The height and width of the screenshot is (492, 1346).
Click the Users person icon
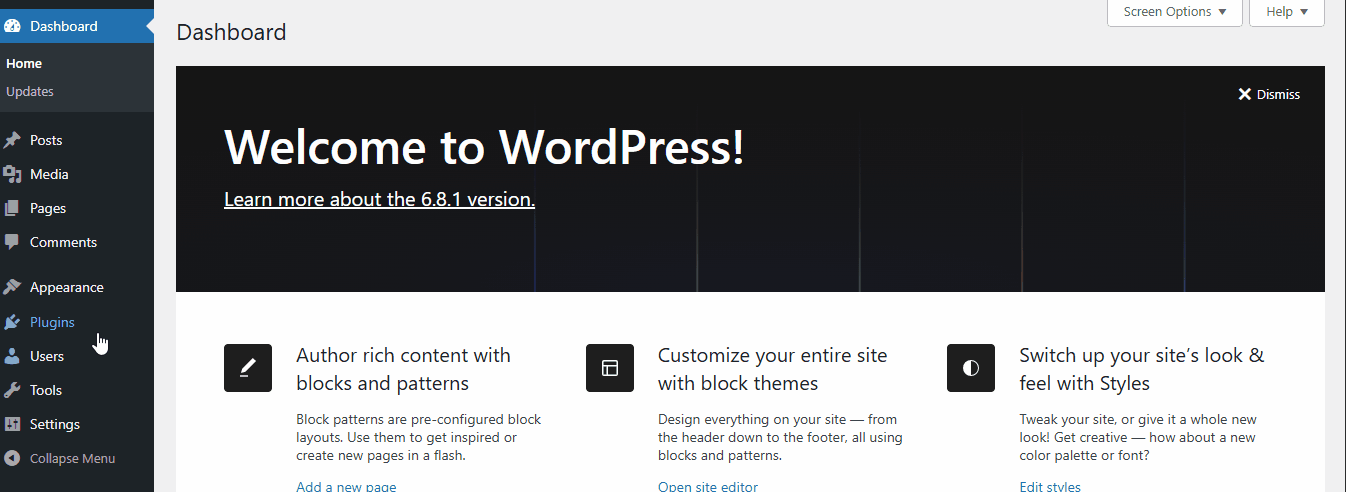pyautogui.click(x=12, y=356)
